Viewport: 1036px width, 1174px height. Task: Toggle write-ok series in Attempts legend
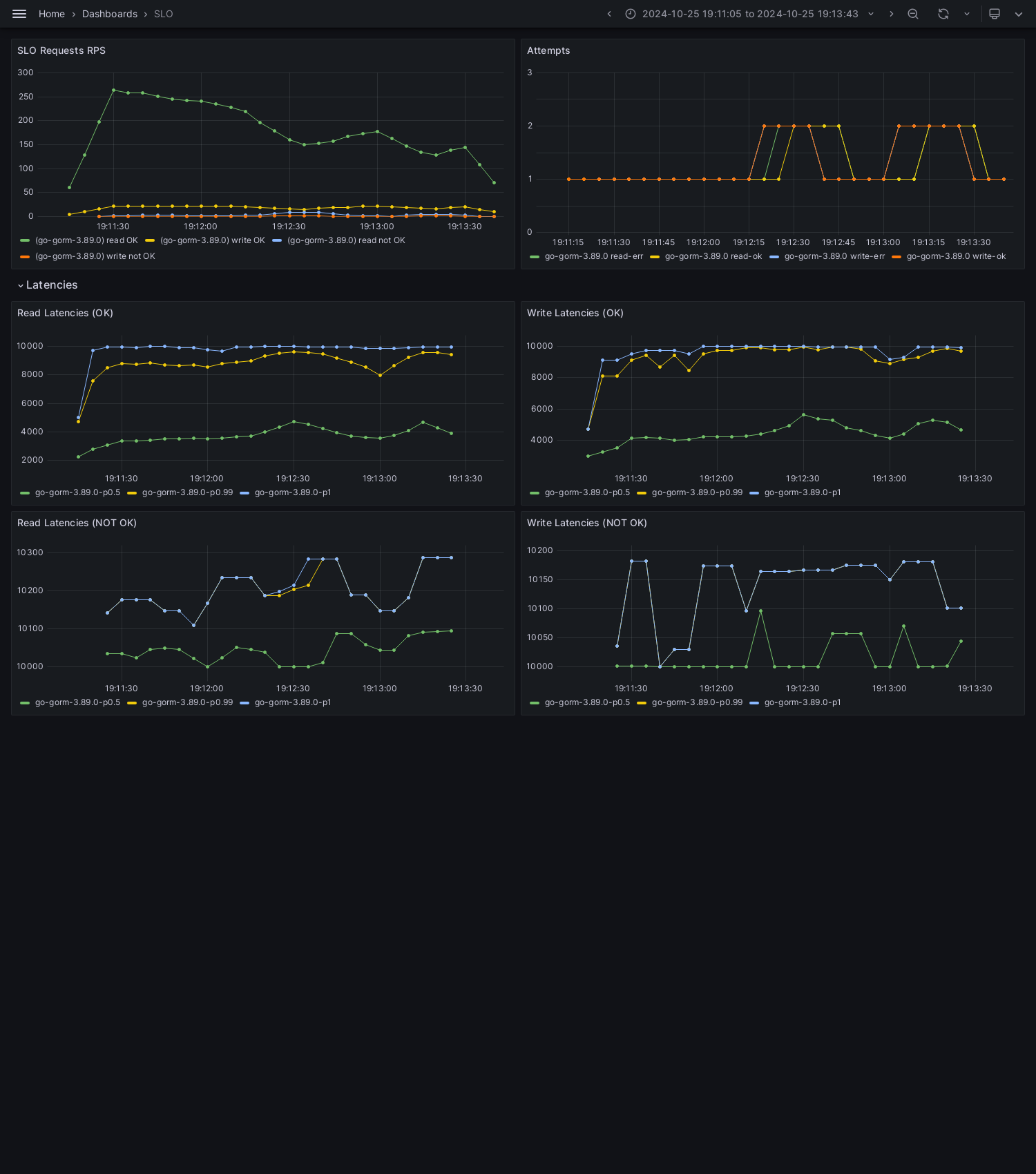[x=956, y=256]
